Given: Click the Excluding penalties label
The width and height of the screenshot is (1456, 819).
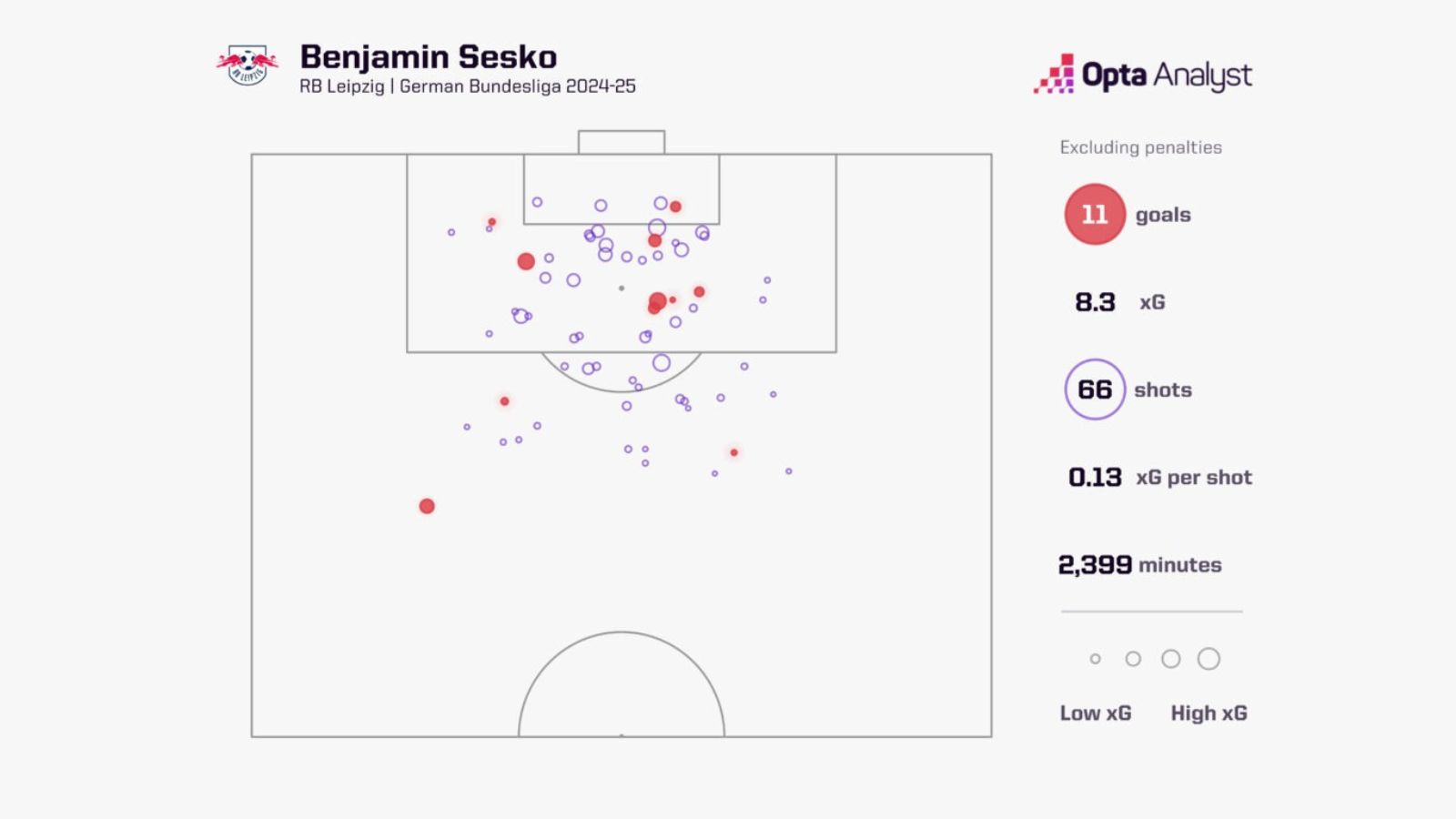Looking at the screenshot, I should 1141,147.
